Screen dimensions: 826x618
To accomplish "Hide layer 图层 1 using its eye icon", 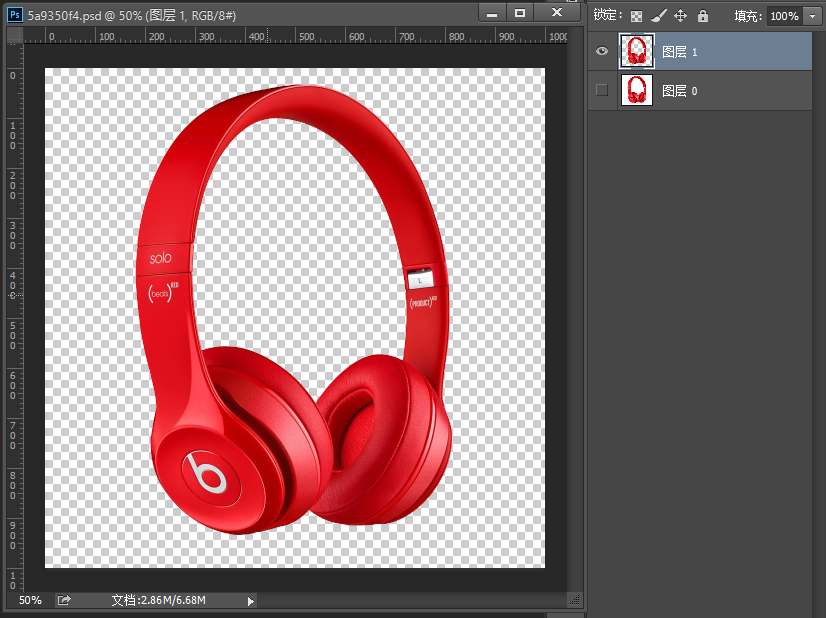I will 602,51.
